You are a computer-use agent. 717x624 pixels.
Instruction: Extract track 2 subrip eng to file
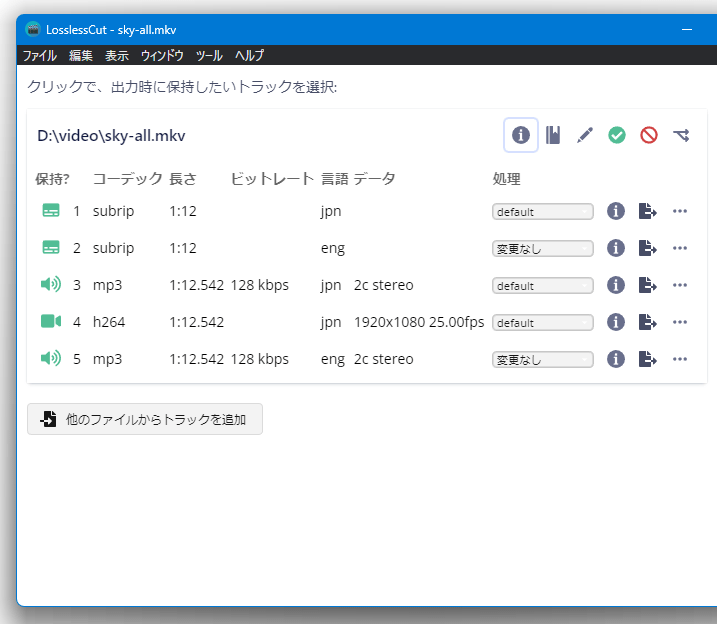pos(648,248)
